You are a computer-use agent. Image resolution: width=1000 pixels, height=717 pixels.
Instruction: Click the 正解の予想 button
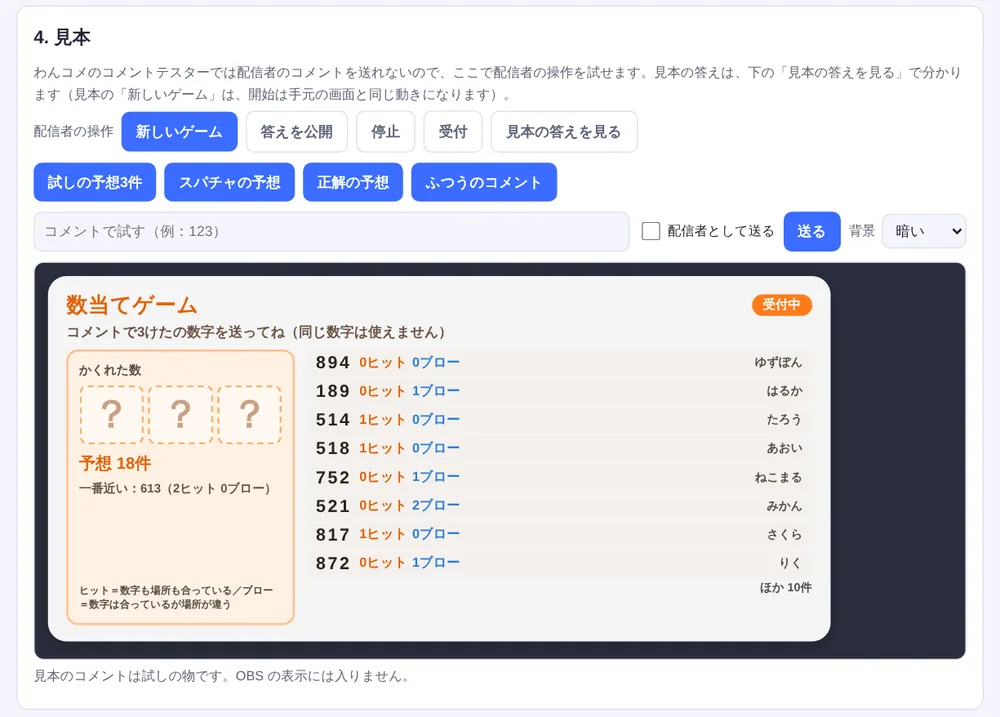(353, 182)
